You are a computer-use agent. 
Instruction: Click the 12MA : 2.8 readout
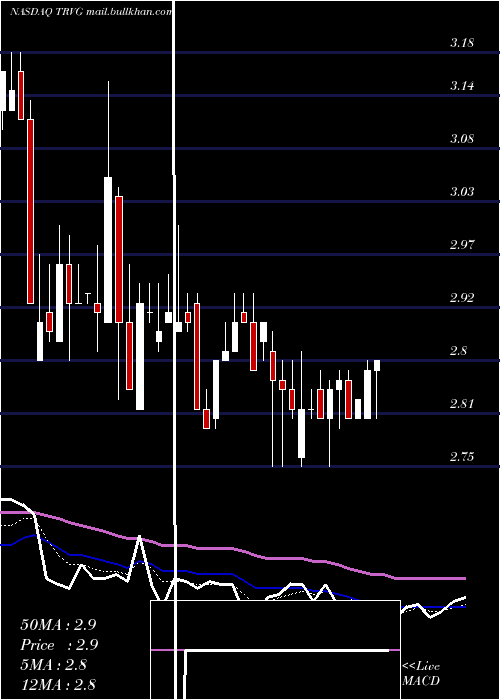58,685
